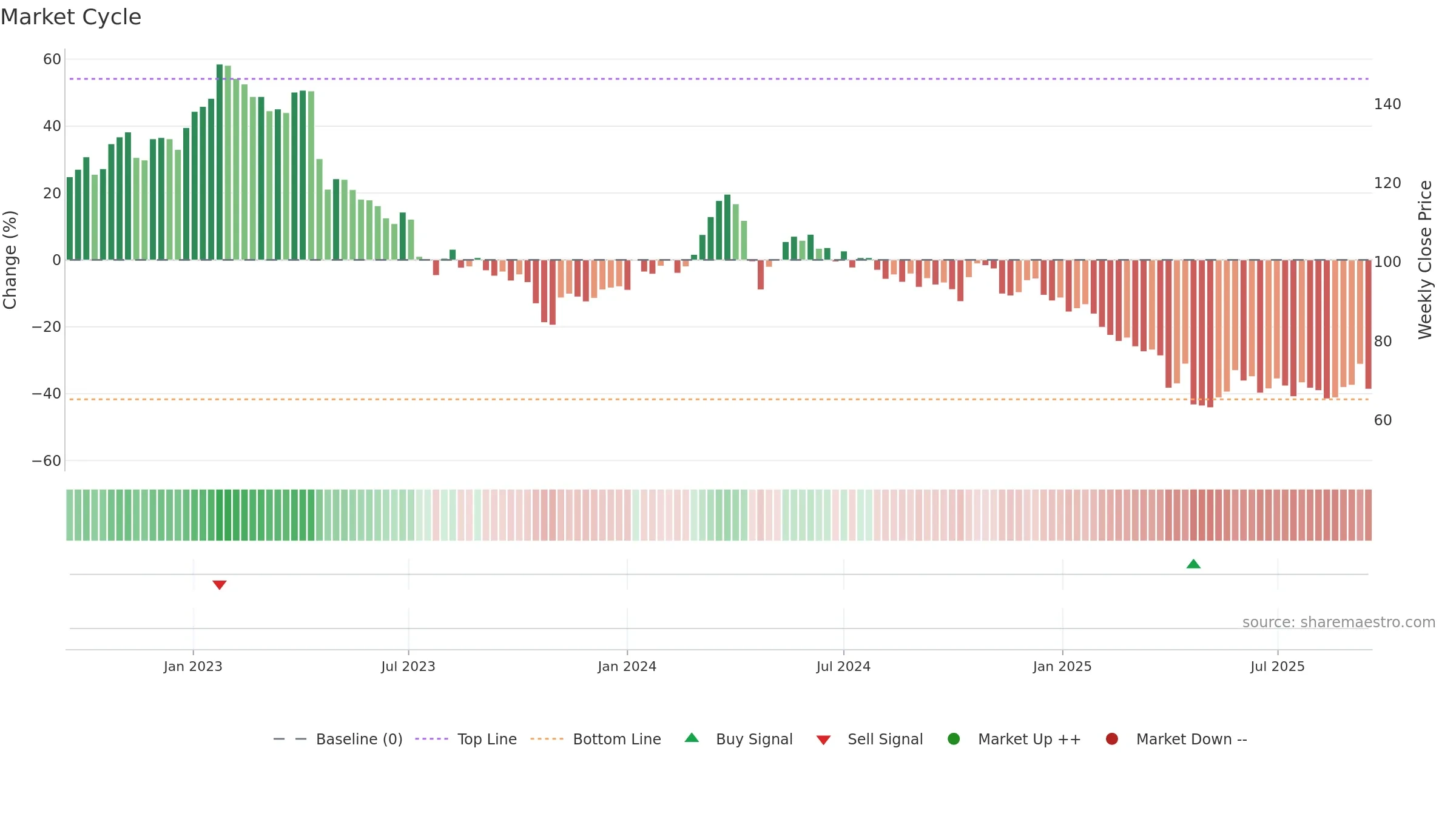Click the green Buy Signal triangle marker
This screenshot has height=819, width=1456.
coord(1193,564)
